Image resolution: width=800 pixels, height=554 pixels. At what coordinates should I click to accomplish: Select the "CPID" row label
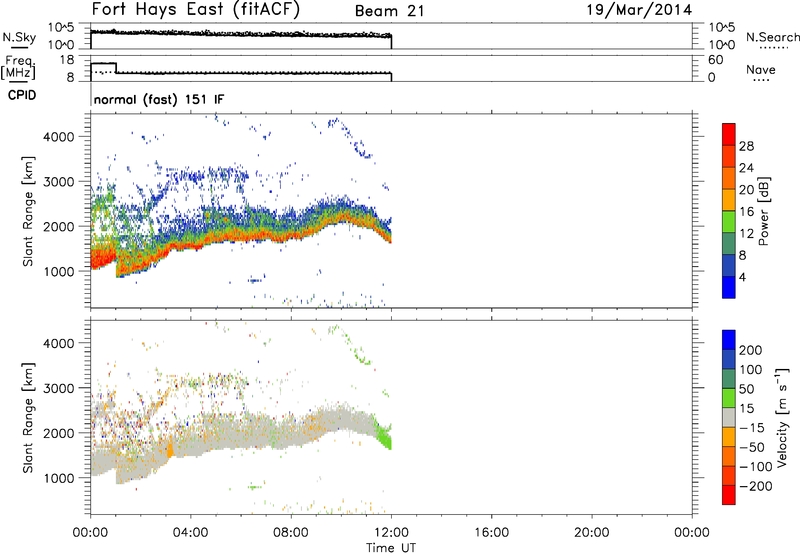22,95
